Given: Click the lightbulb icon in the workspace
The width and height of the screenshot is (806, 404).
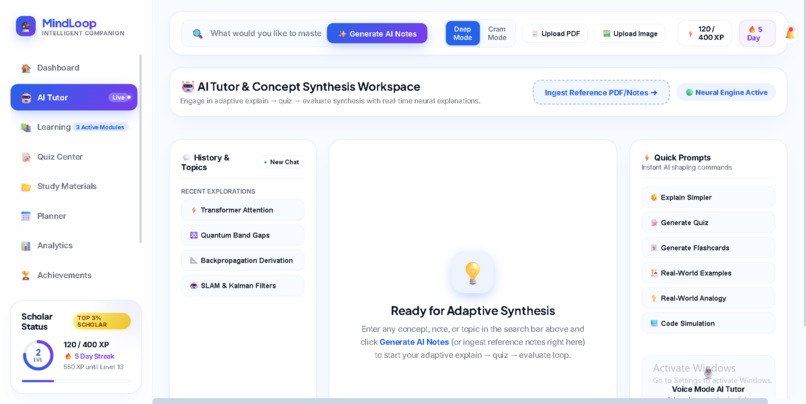Looking at the screenshot, I should tap(472, 273).
